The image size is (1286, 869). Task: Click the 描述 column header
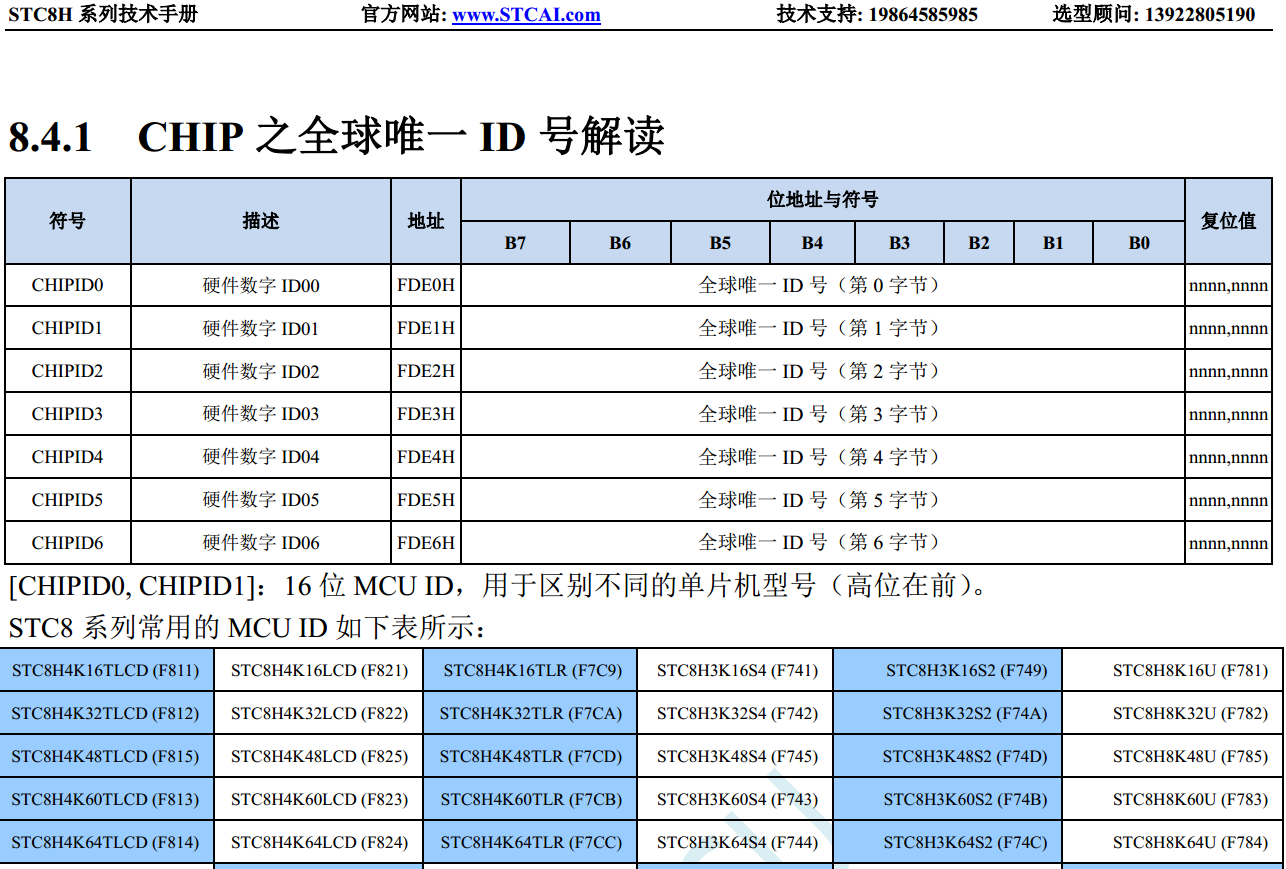click(261, 221)
